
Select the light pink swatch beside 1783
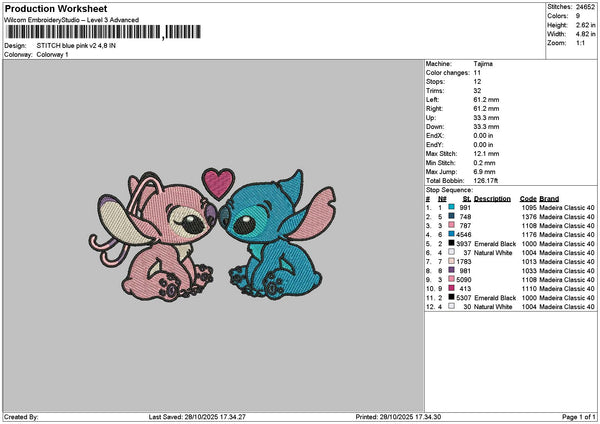click(452, 261)
